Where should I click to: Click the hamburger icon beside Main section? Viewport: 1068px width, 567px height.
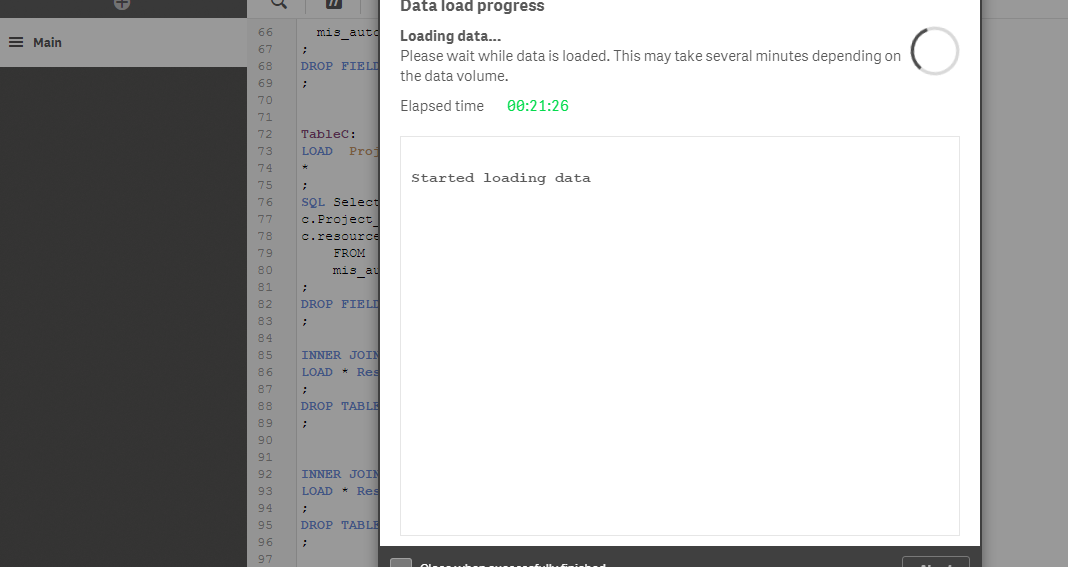(16, 42)
